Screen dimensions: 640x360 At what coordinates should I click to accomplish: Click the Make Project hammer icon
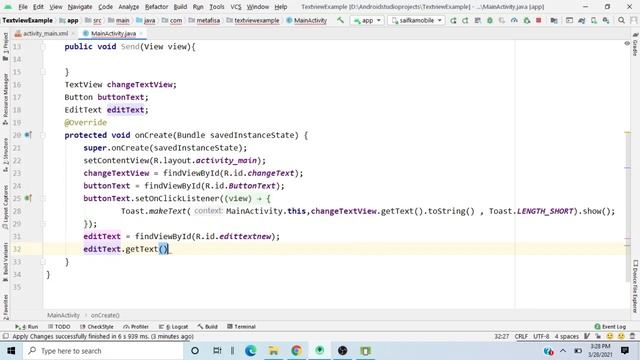pos(340,20)
